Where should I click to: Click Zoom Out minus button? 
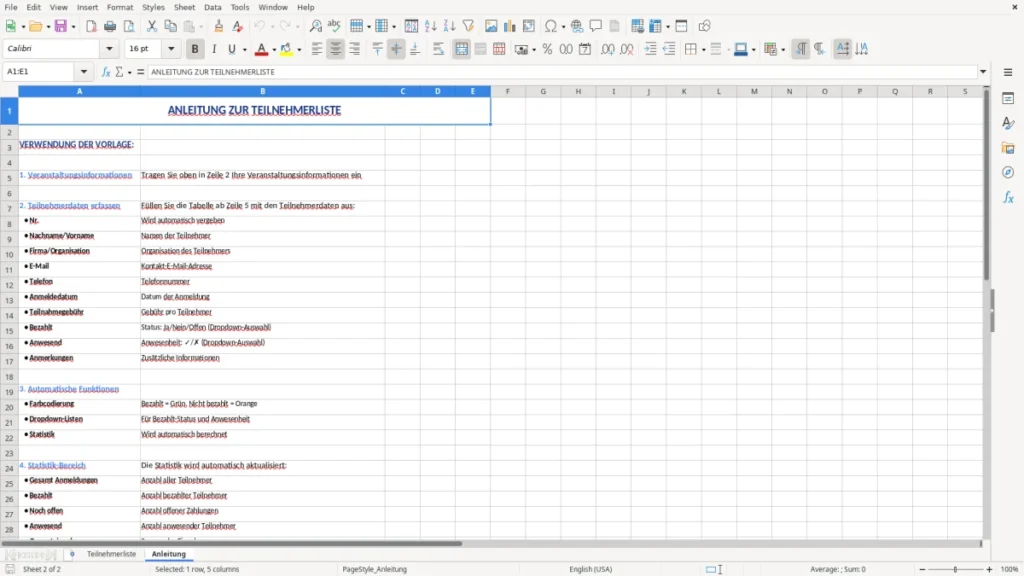coord(922,569)
